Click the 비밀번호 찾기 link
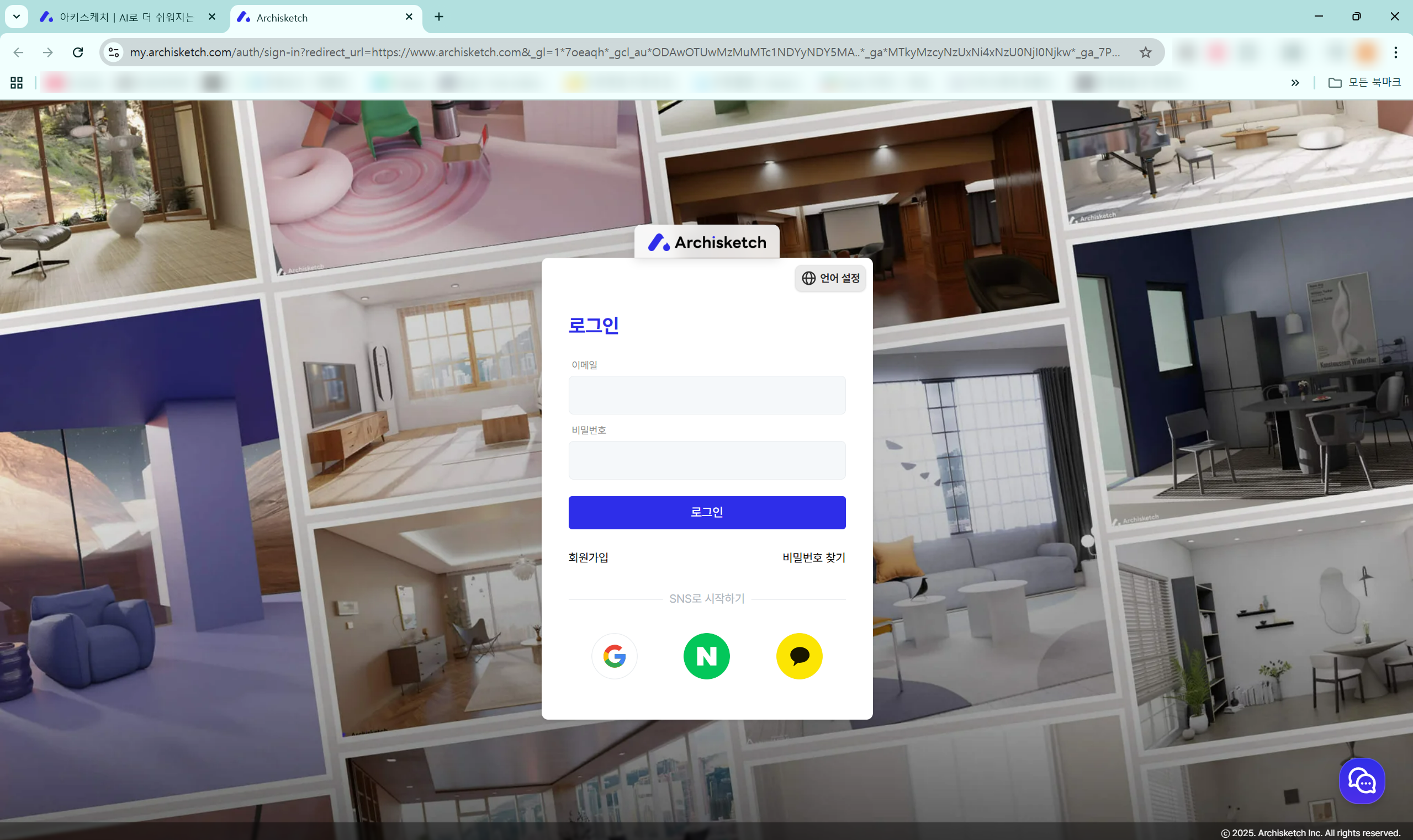The width and height of the screenshot is (1413, 840). tap(813, 557)
